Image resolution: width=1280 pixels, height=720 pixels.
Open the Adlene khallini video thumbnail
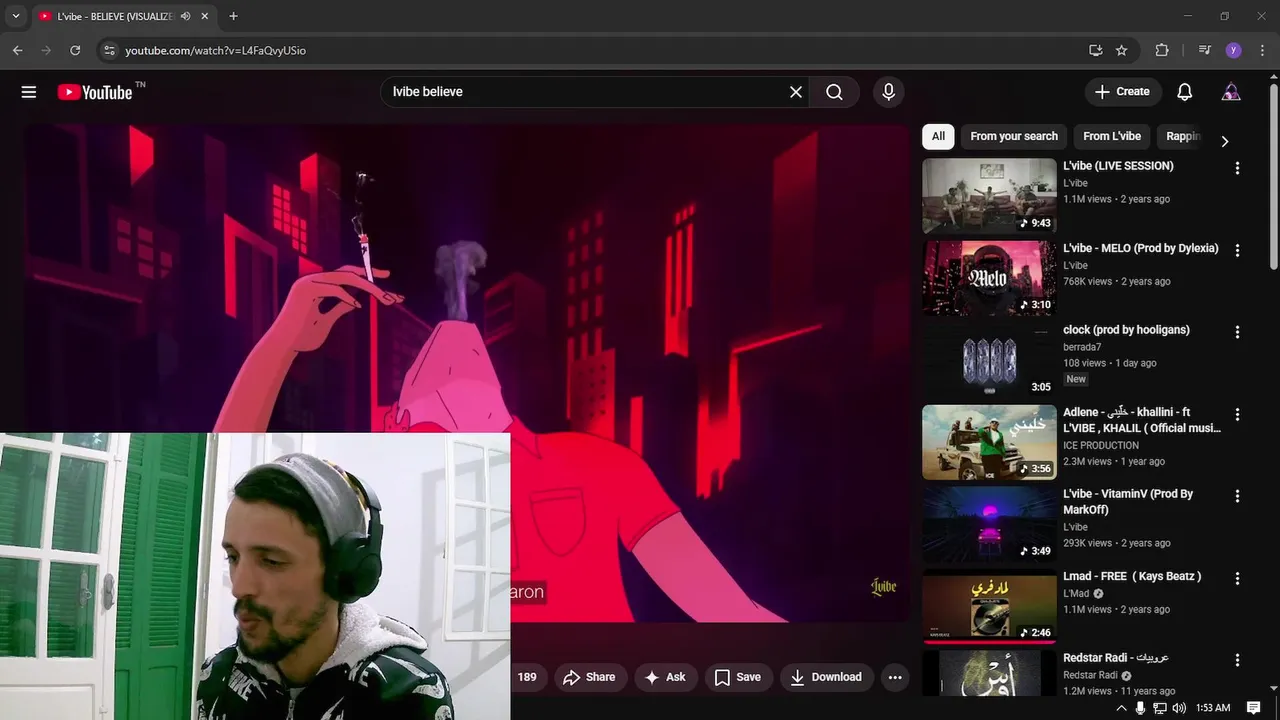point(989,442)
